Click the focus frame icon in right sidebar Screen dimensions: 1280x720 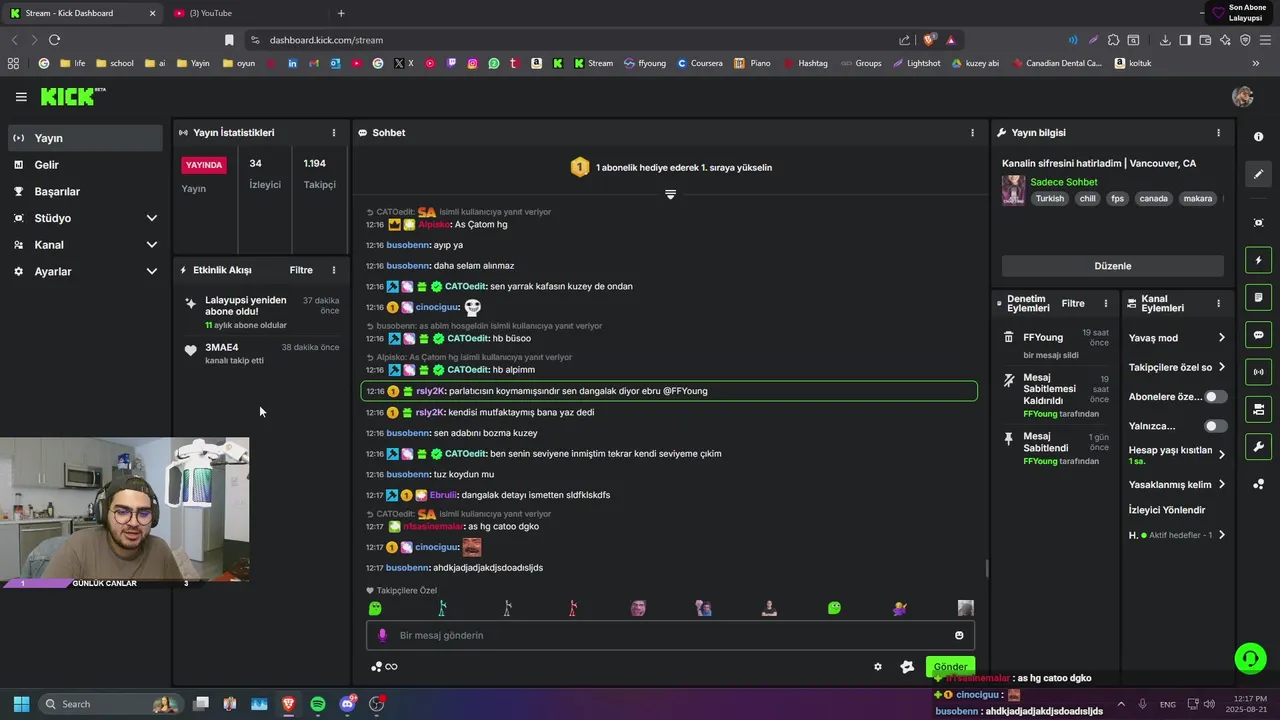pos(1258,223)
